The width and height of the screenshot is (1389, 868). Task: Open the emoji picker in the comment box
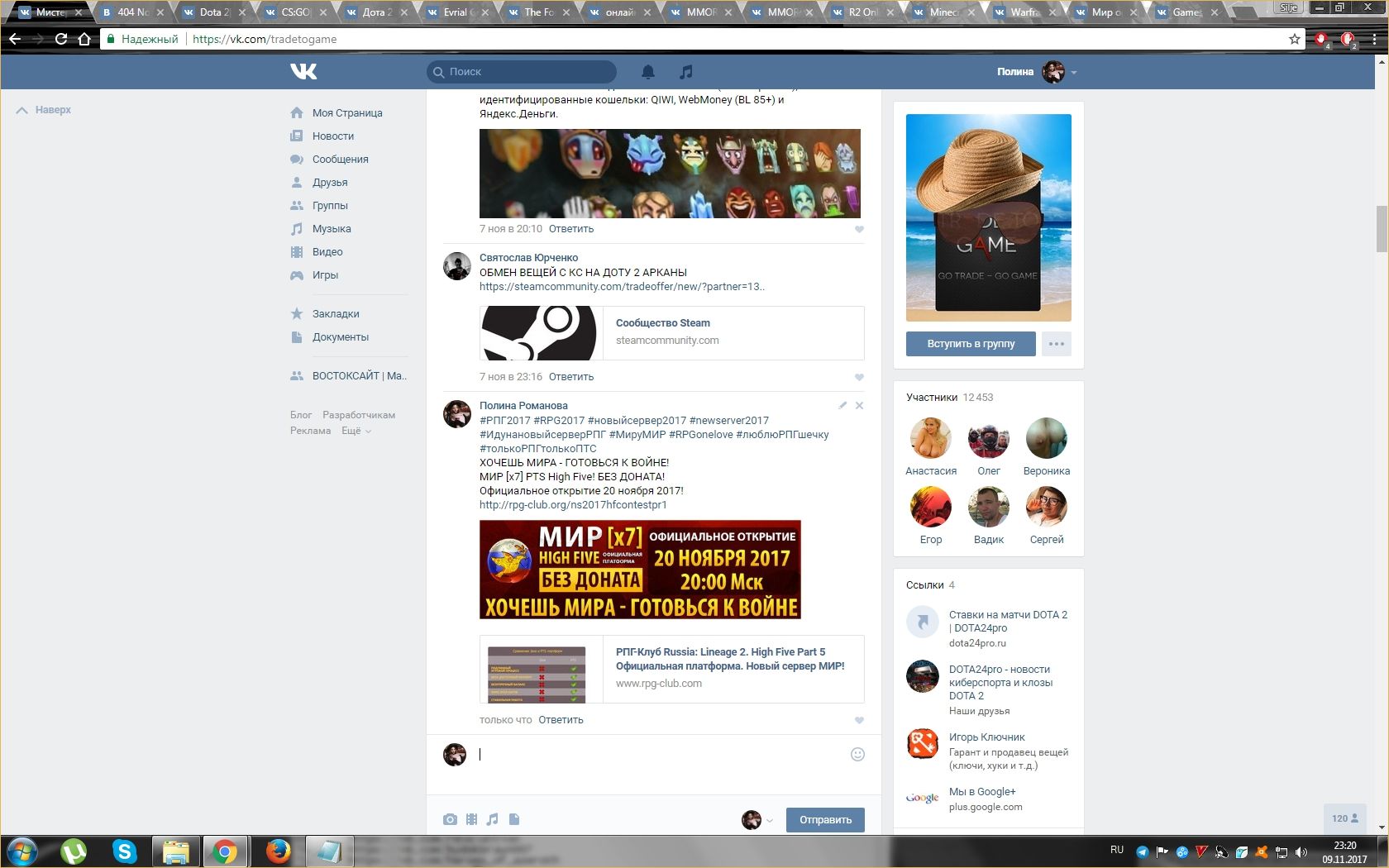pyautogui.click(x=857, y=754)
